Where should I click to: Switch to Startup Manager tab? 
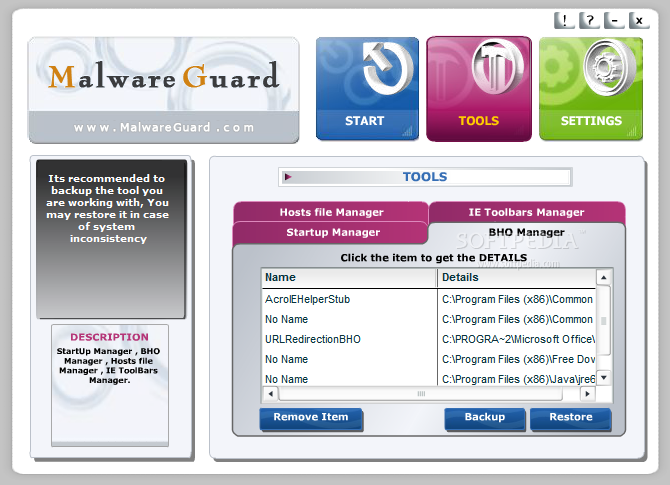click(x=331, y=232)
